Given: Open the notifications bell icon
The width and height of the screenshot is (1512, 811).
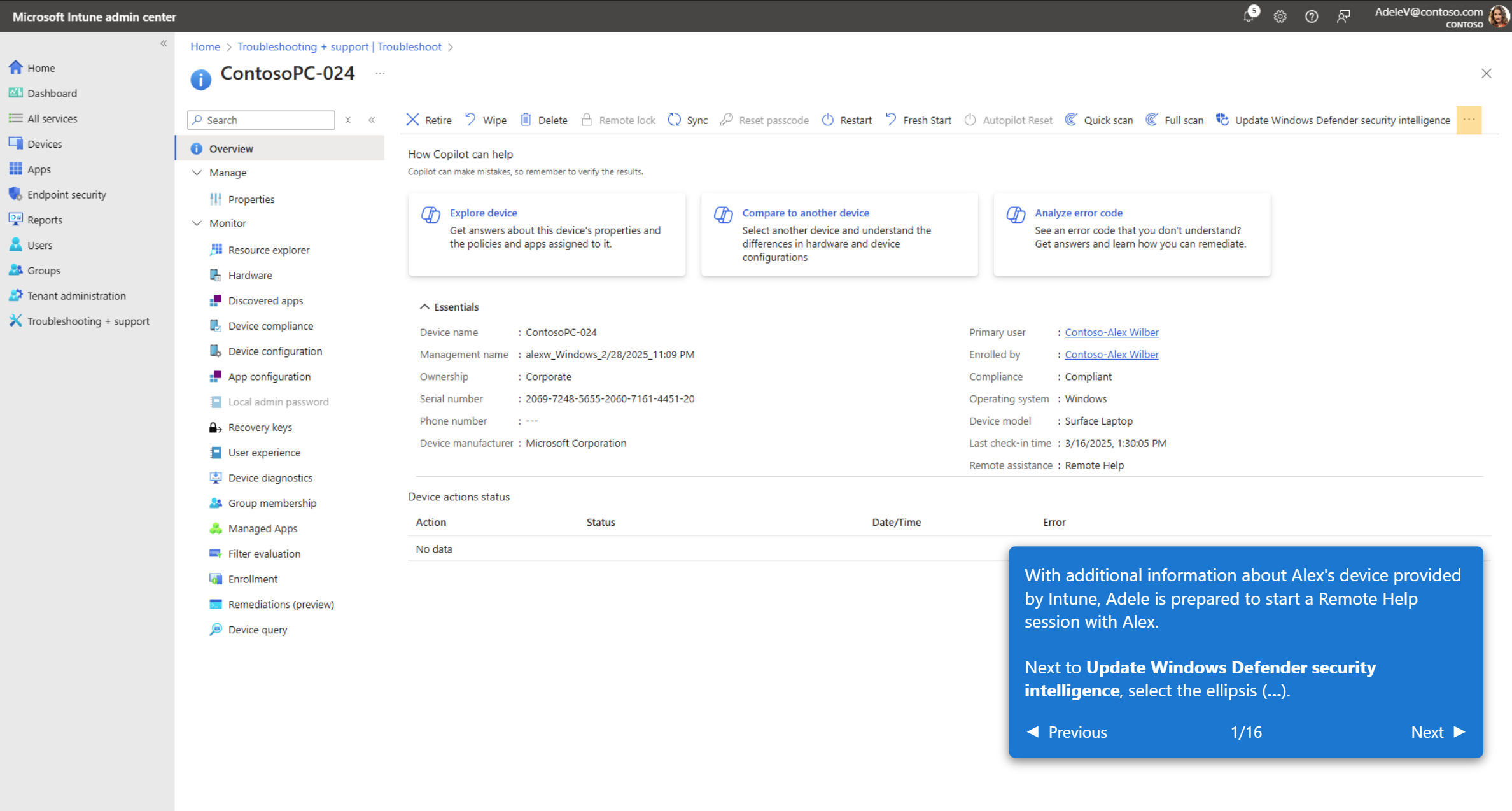Looking at the screenshot, I should click(x=1249, y=17).
